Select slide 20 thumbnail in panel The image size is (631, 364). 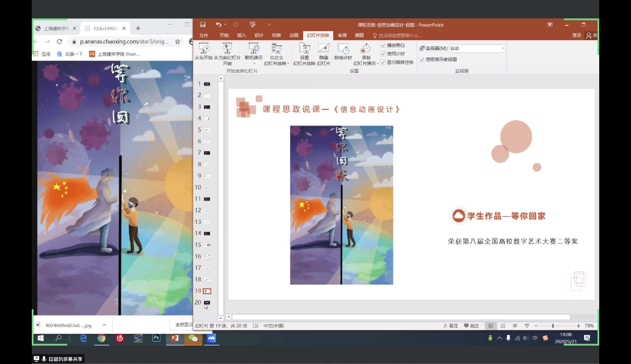tap(207, 302)
